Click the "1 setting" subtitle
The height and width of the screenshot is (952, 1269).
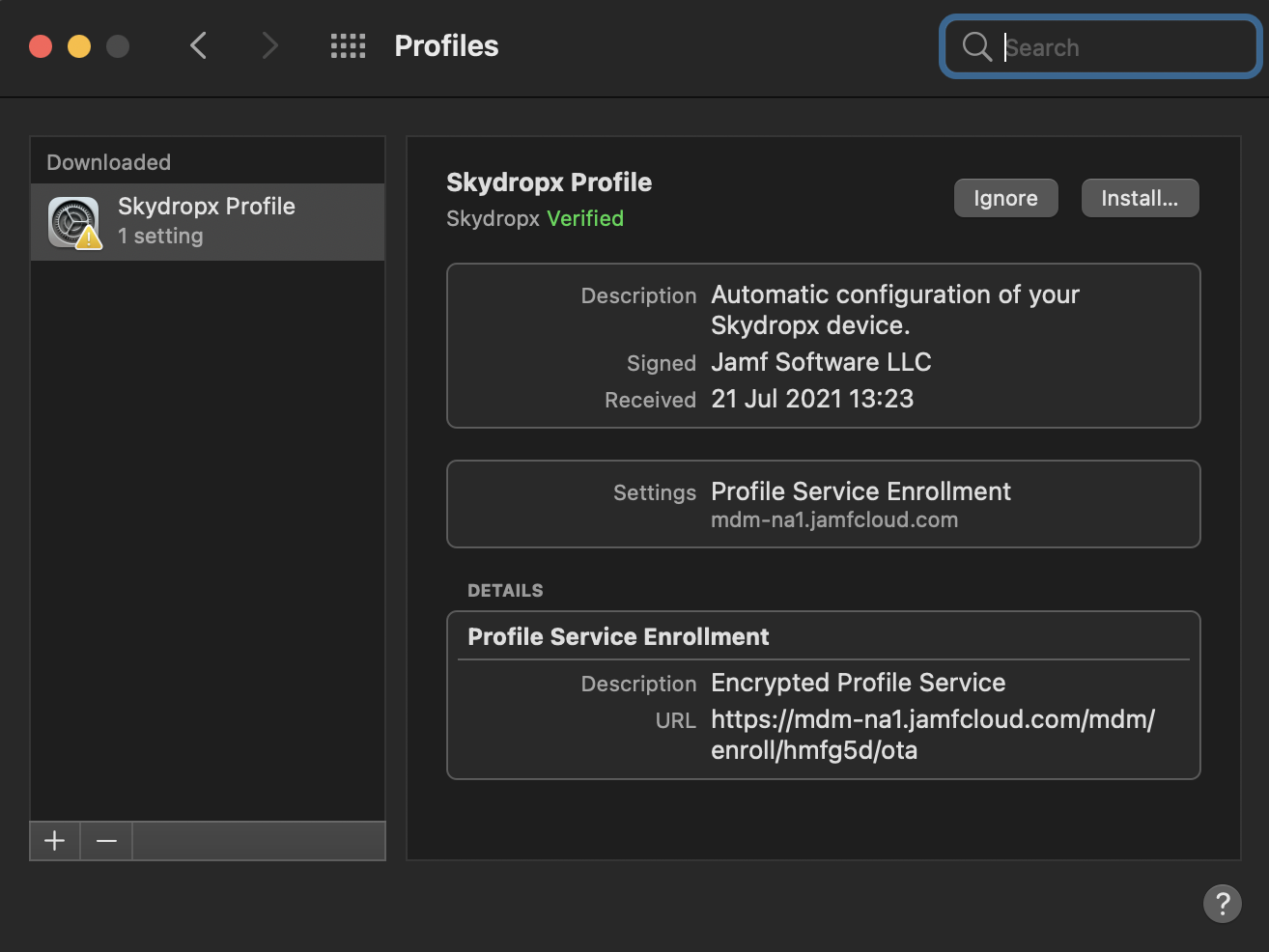pyautogui.click(x=160, y=236)
